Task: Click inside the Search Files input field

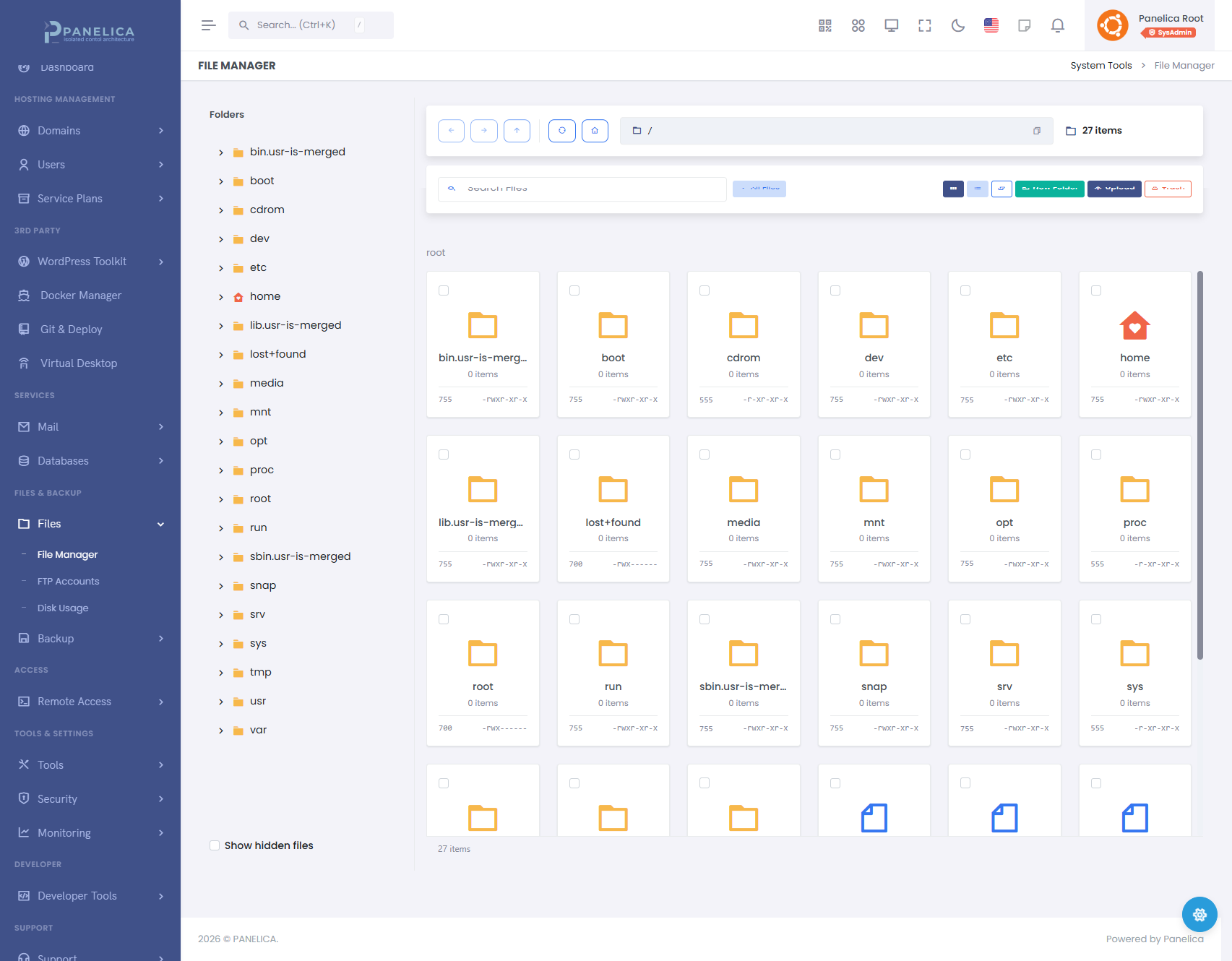Action: pos(582,189)
